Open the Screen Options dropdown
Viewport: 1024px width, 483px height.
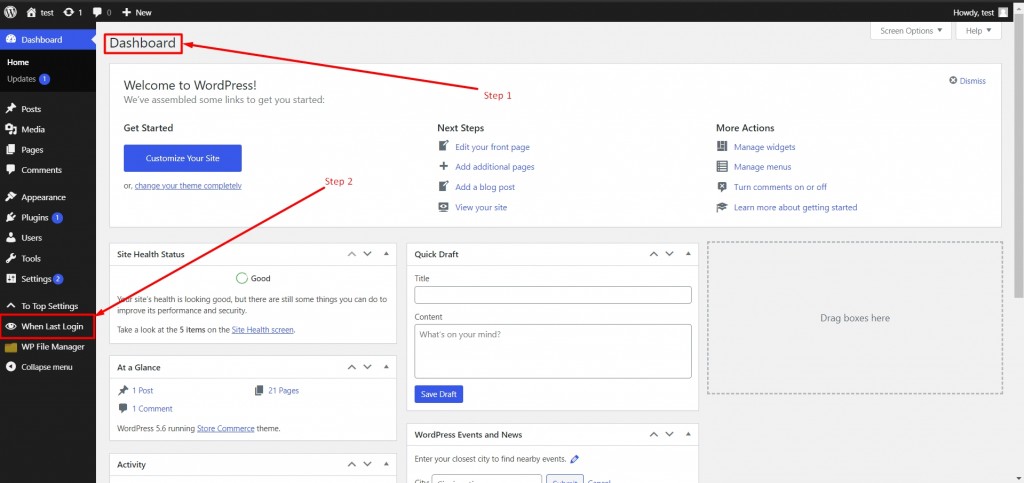click(911, 31)
